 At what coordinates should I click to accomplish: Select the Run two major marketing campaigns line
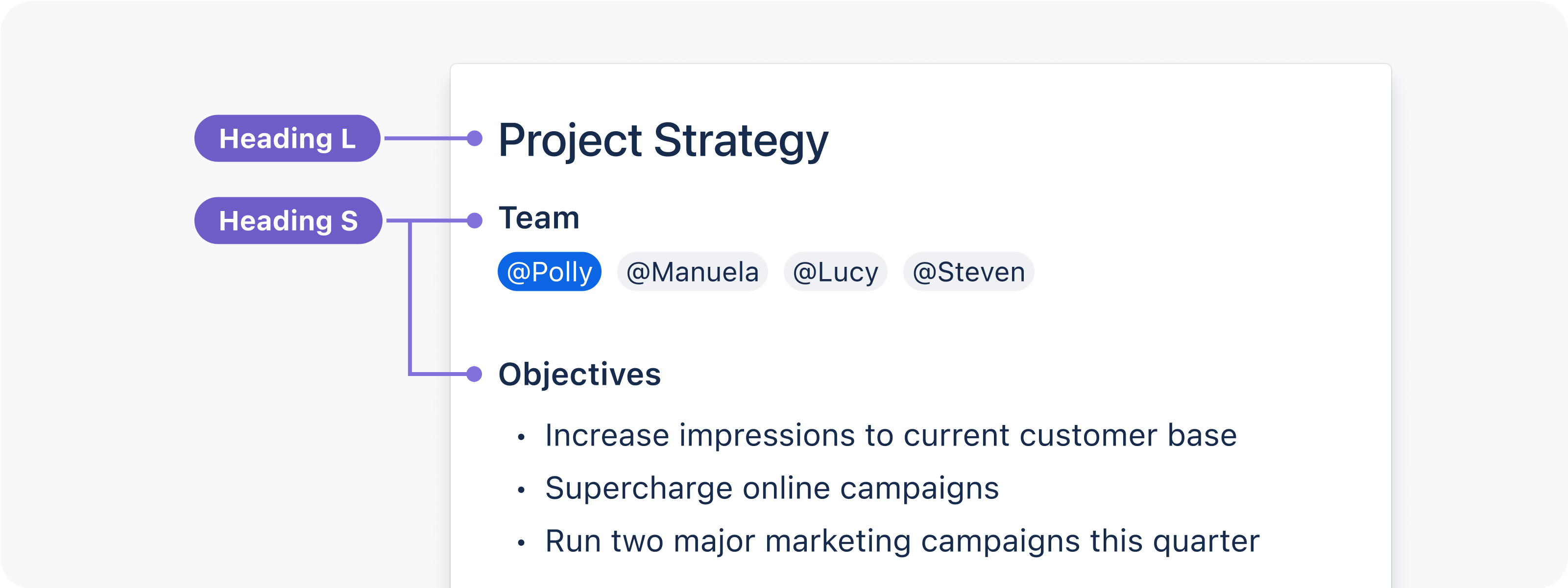[902, 541]
